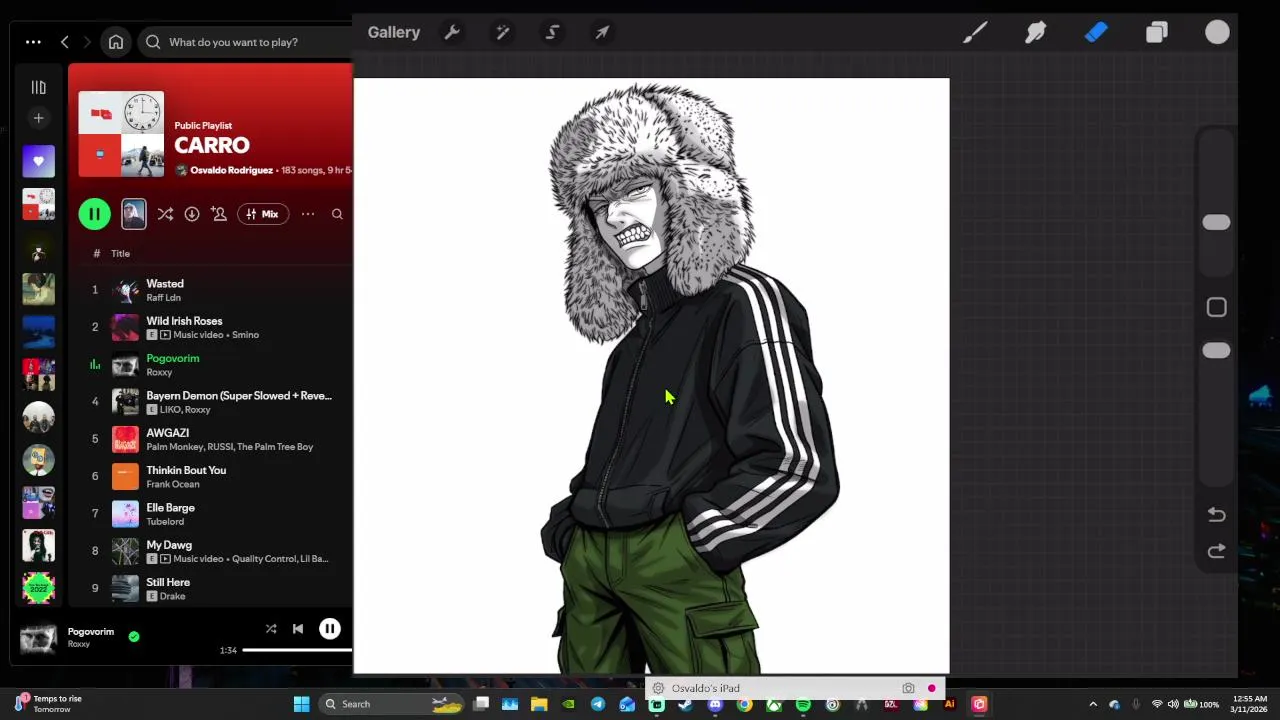Click the Windows taskbar Search box
Viewport: 1280px width, 720px height.
[x=391, y=704]
